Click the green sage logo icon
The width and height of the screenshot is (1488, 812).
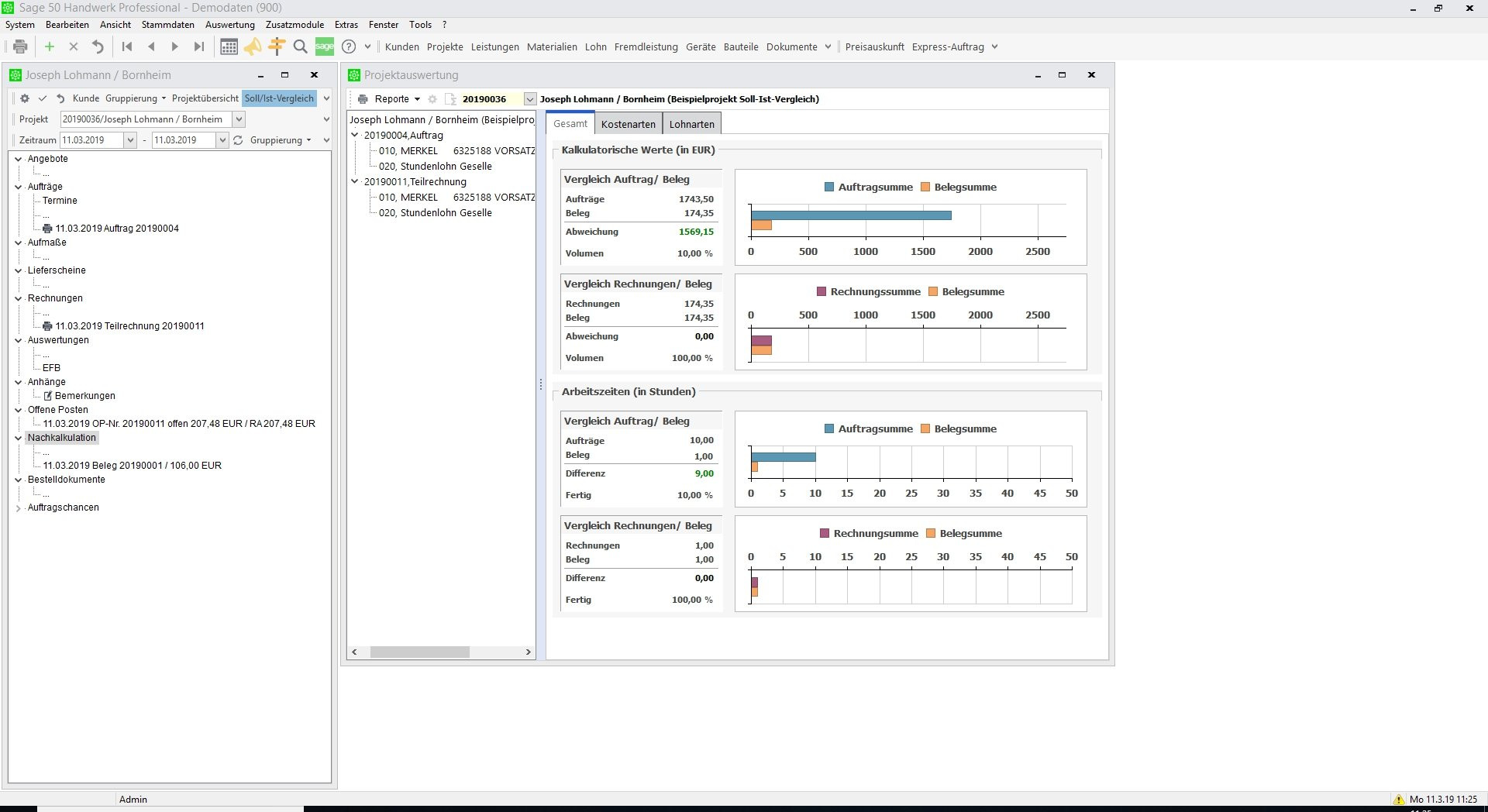click(x=325, y=46)
